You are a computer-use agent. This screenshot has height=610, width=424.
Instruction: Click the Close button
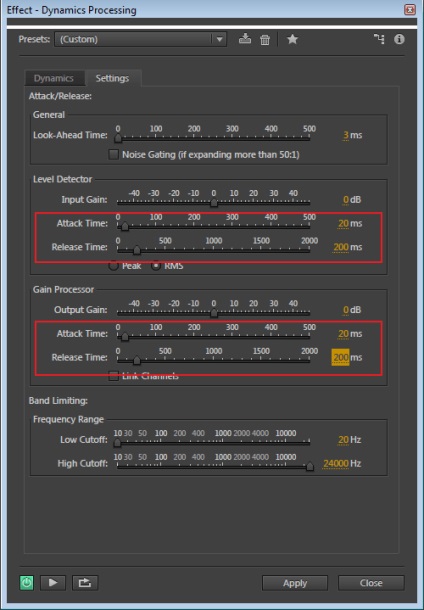371,583
